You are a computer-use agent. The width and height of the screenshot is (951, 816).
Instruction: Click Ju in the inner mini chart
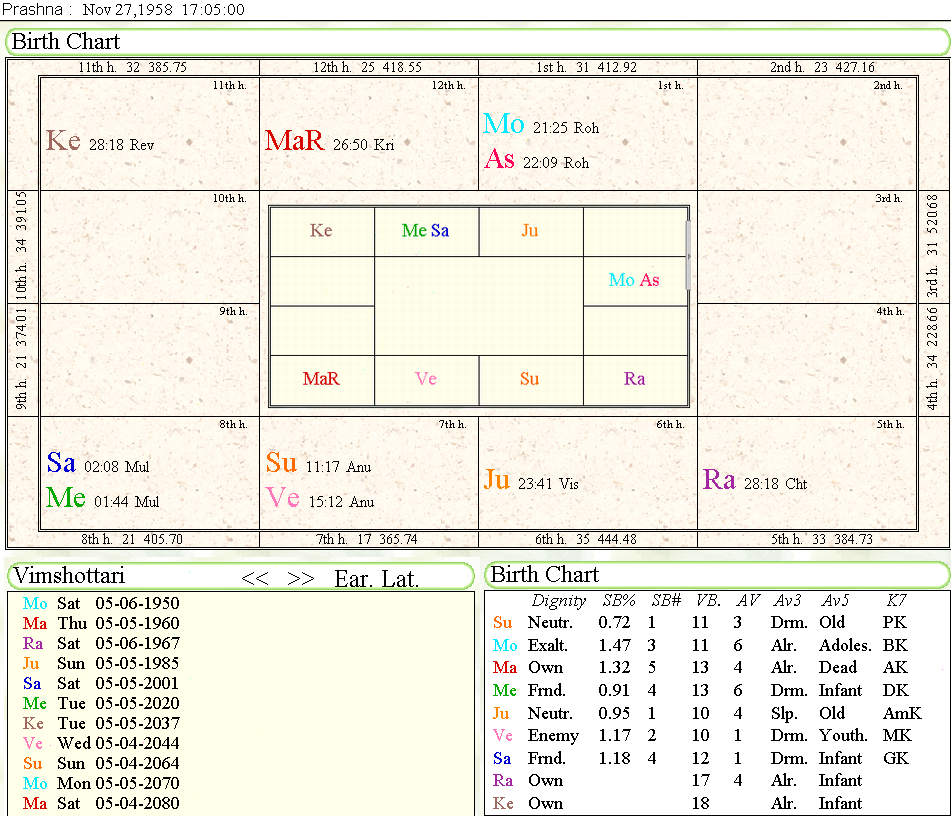coord(529,231)
